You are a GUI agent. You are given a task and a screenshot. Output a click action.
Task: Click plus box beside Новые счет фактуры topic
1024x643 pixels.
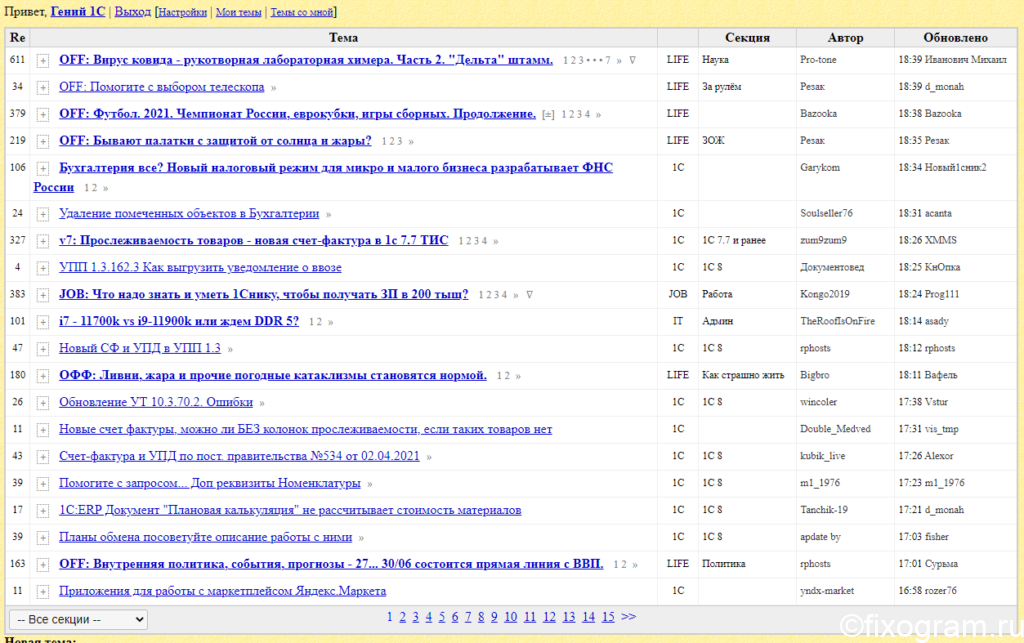pos(42,430)
